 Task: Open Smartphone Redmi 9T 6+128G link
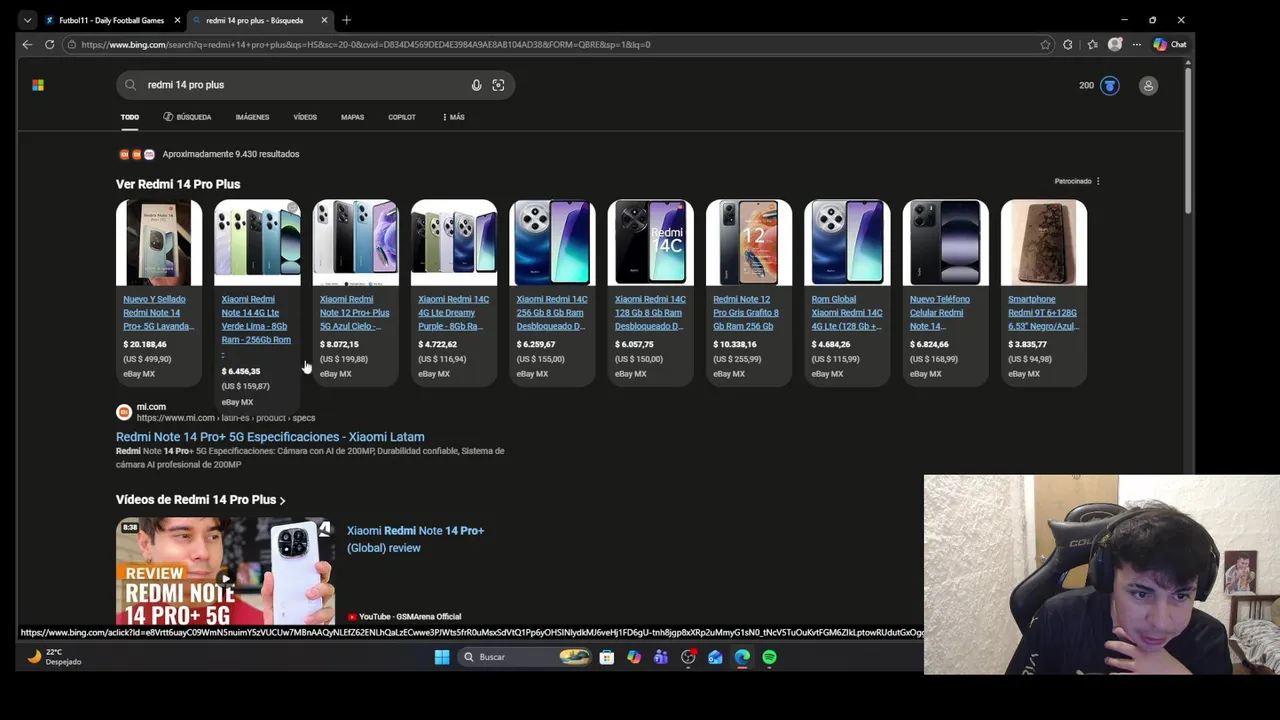1043,313
